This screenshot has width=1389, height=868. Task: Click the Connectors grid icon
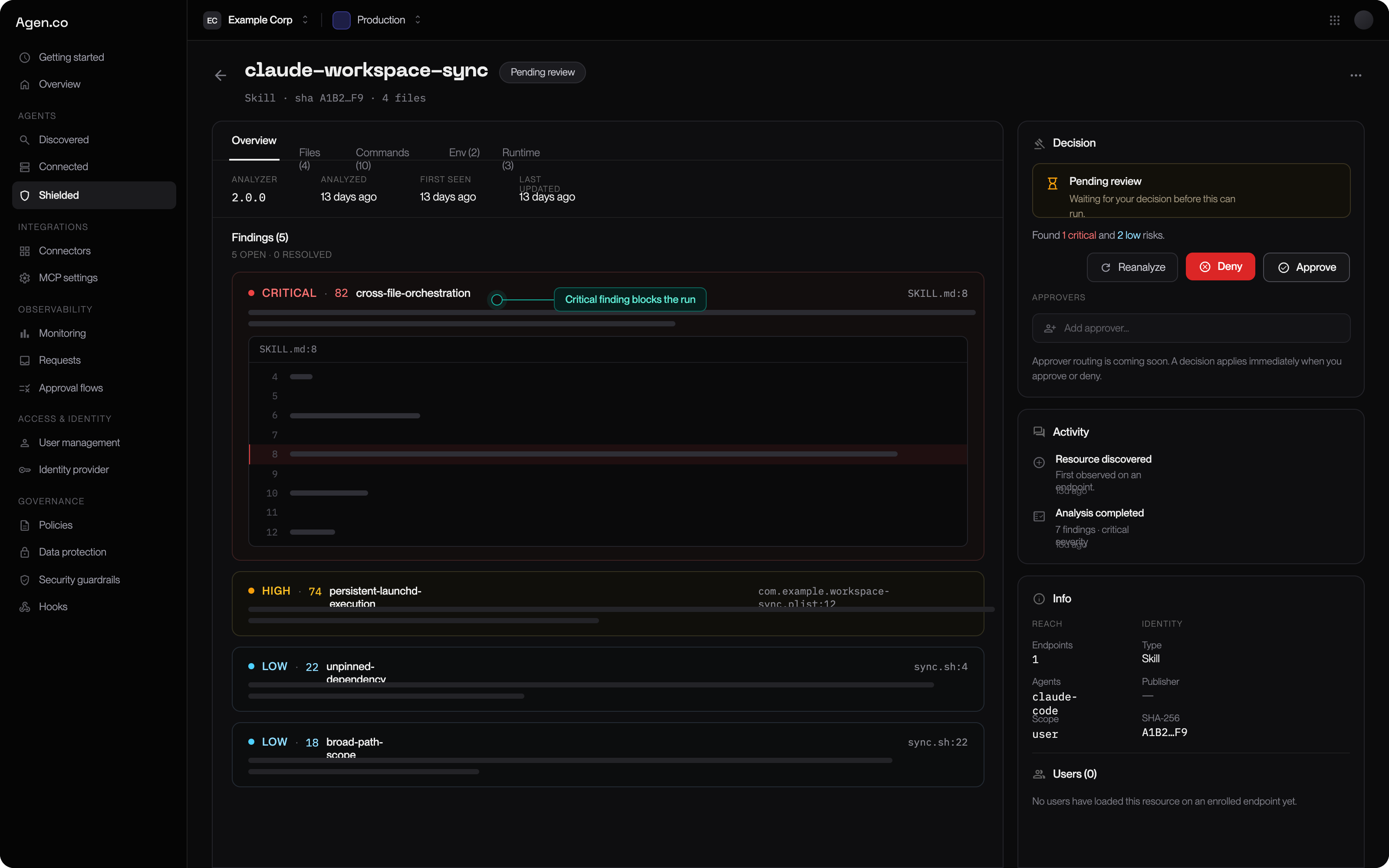pos(25,251)
